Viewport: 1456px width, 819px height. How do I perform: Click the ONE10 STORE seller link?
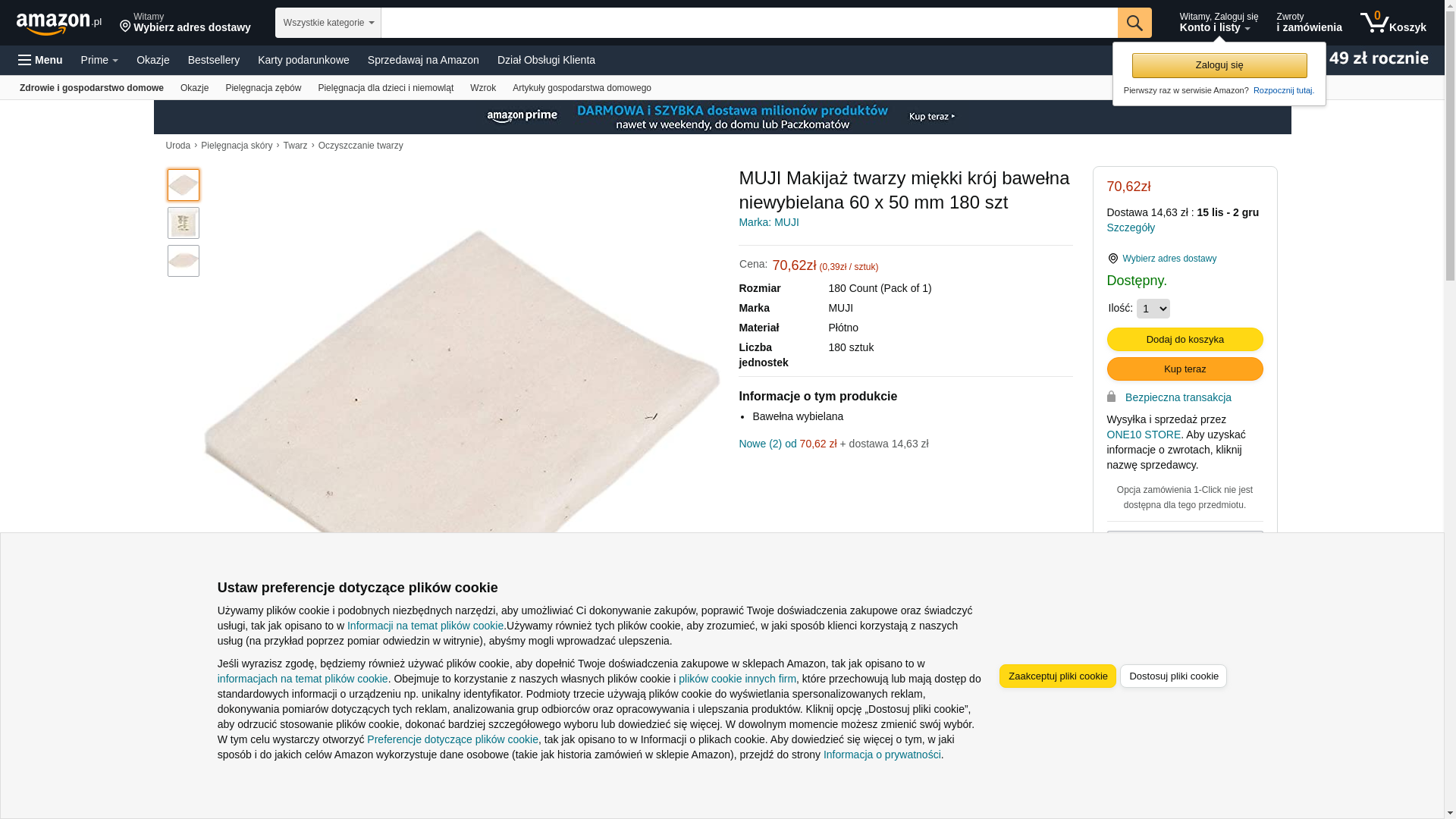coord(1144,435)
